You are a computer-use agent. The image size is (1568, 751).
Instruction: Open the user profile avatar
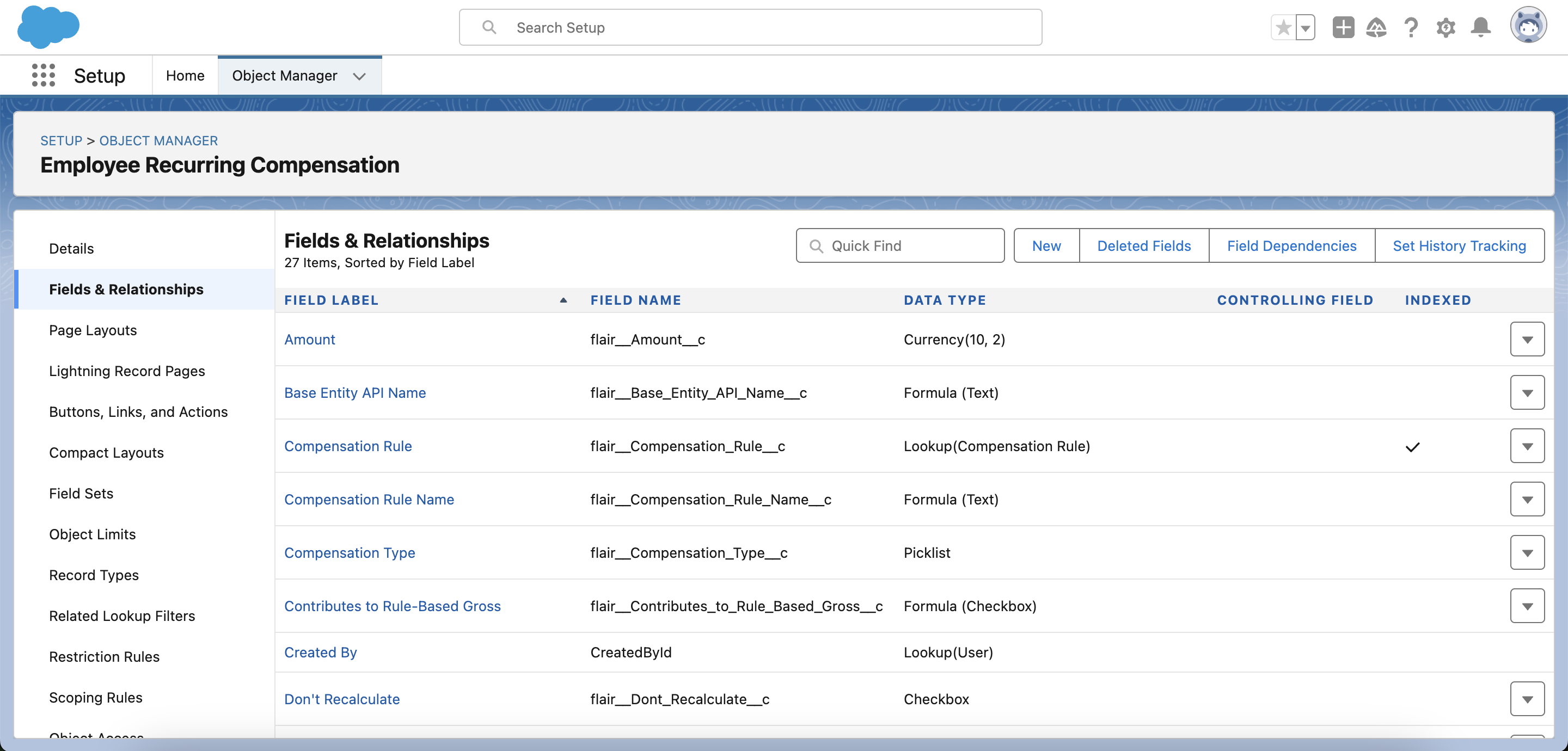coord(1529,26)
